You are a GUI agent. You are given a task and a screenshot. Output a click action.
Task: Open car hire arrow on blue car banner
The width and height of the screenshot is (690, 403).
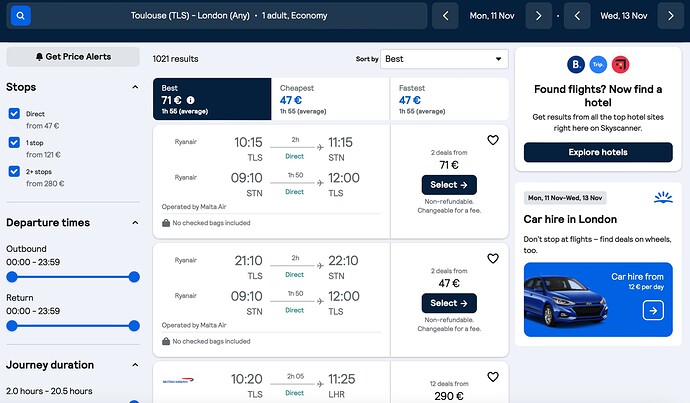coord(653,311)
